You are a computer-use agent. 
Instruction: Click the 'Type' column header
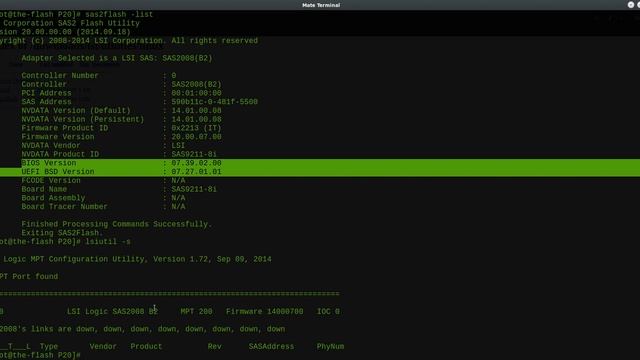49,347
